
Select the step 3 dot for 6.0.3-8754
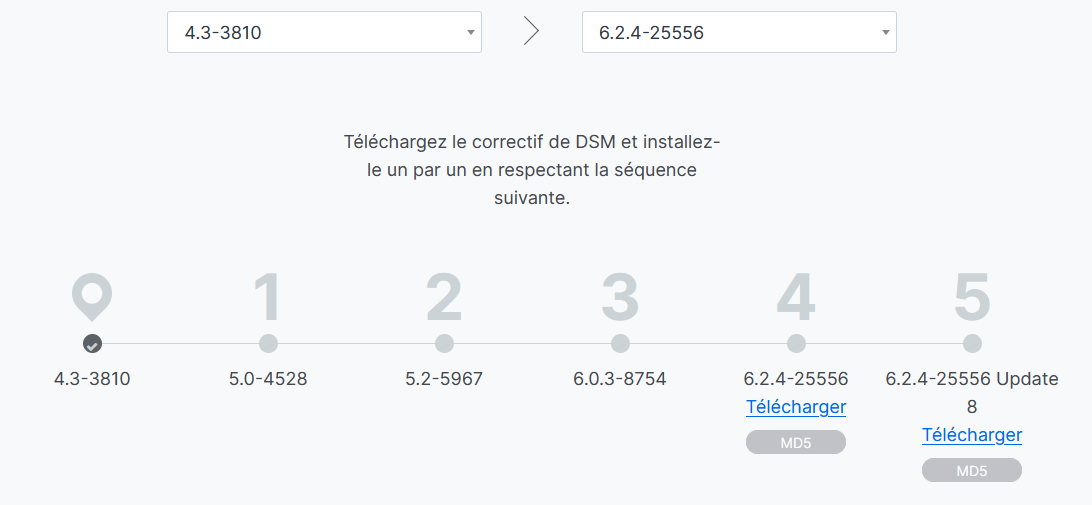(x=621, y=343)
